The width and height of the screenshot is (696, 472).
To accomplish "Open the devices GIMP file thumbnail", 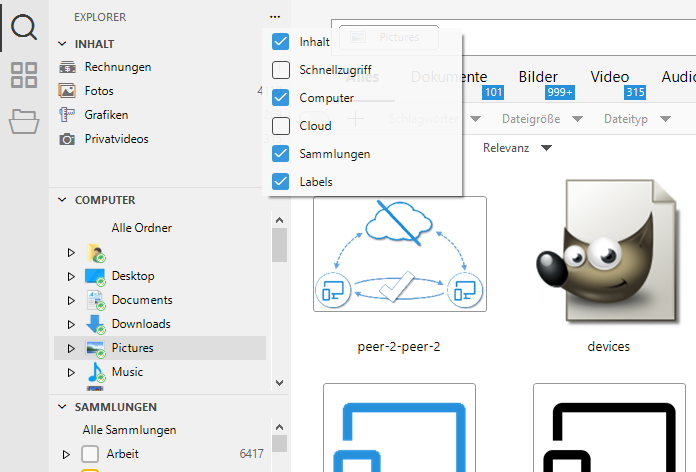I will pyautogui.click(x=609, y=251).
